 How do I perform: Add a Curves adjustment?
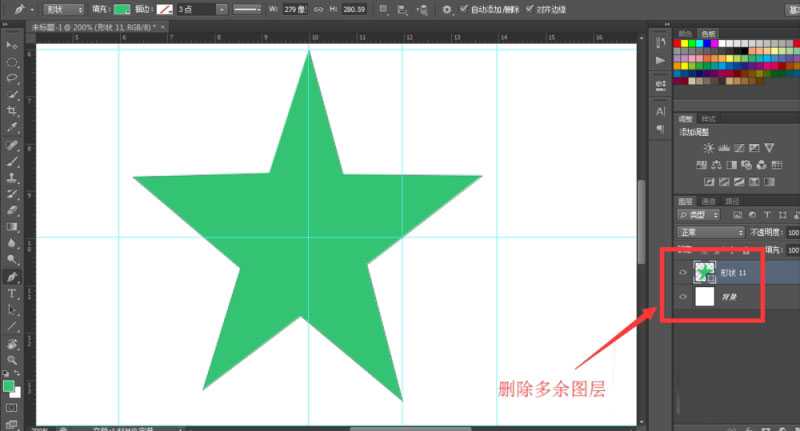point(739,148)
